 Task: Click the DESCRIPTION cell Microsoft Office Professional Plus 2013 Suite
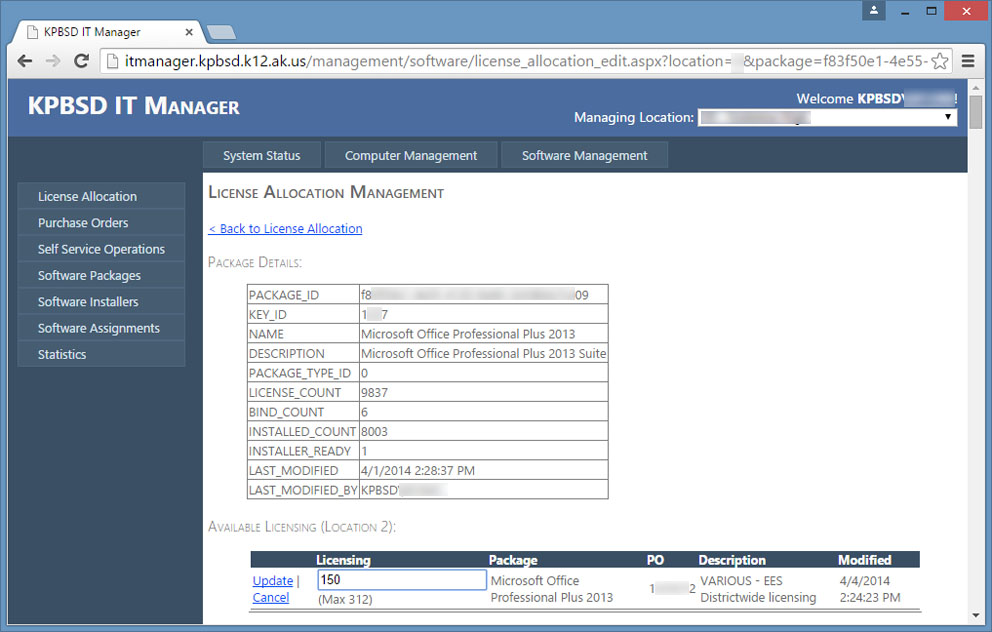(483, 353)
